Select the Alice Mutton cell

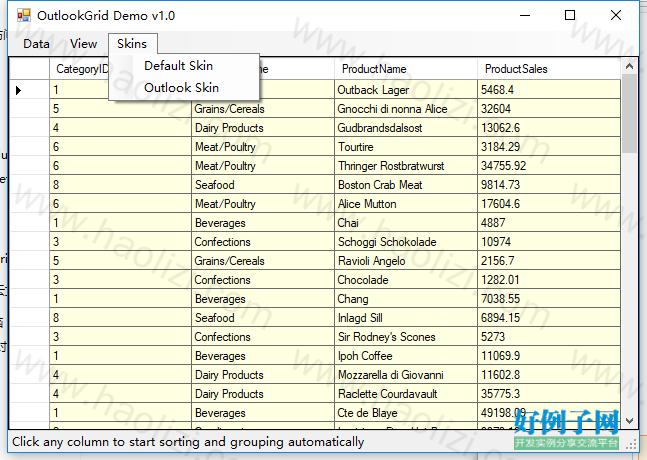pos(406,203)
